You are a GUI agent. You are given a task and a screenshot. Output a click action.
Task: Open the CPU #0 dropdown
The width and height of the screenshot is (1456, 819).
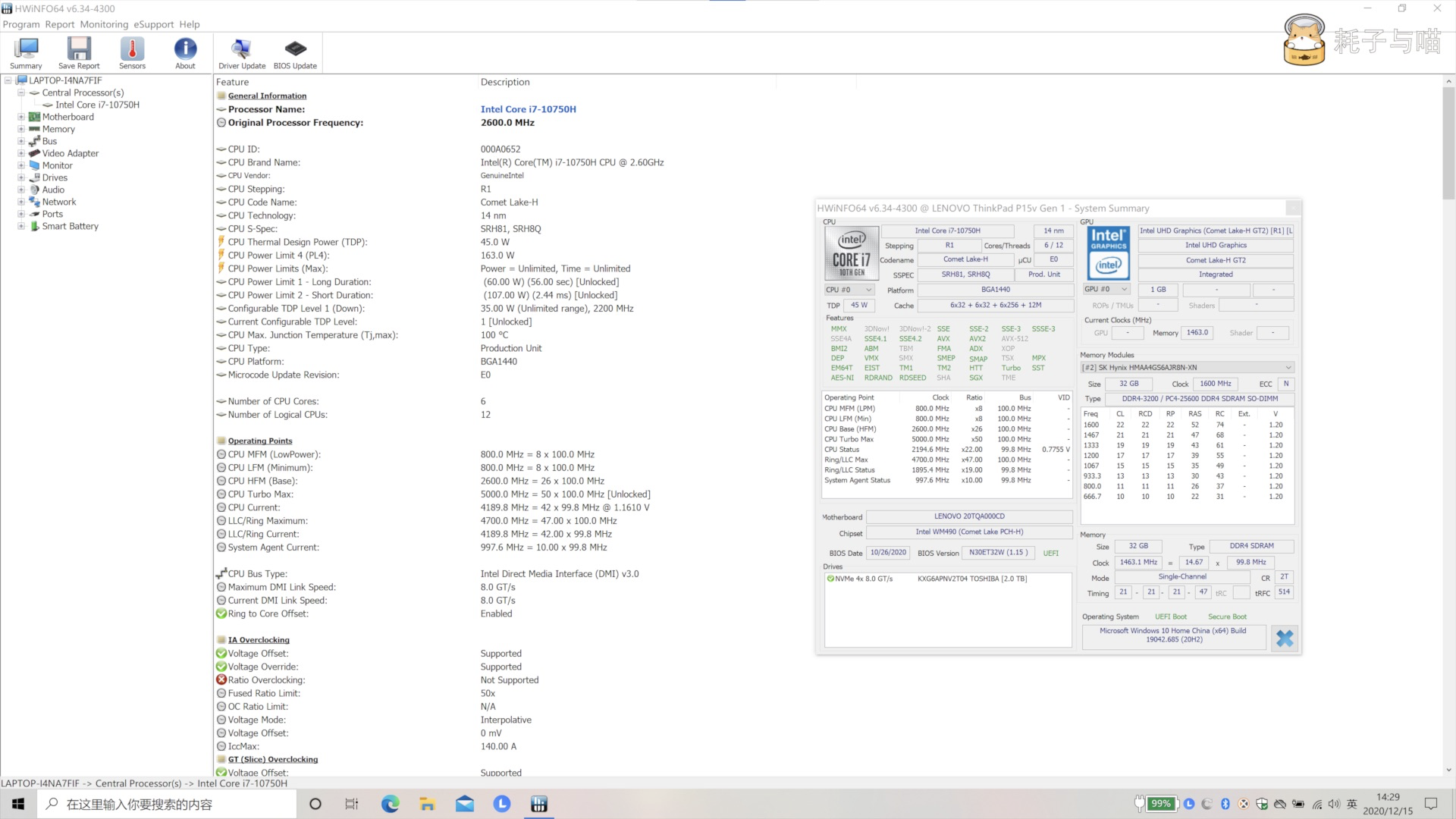click(849, 290)
